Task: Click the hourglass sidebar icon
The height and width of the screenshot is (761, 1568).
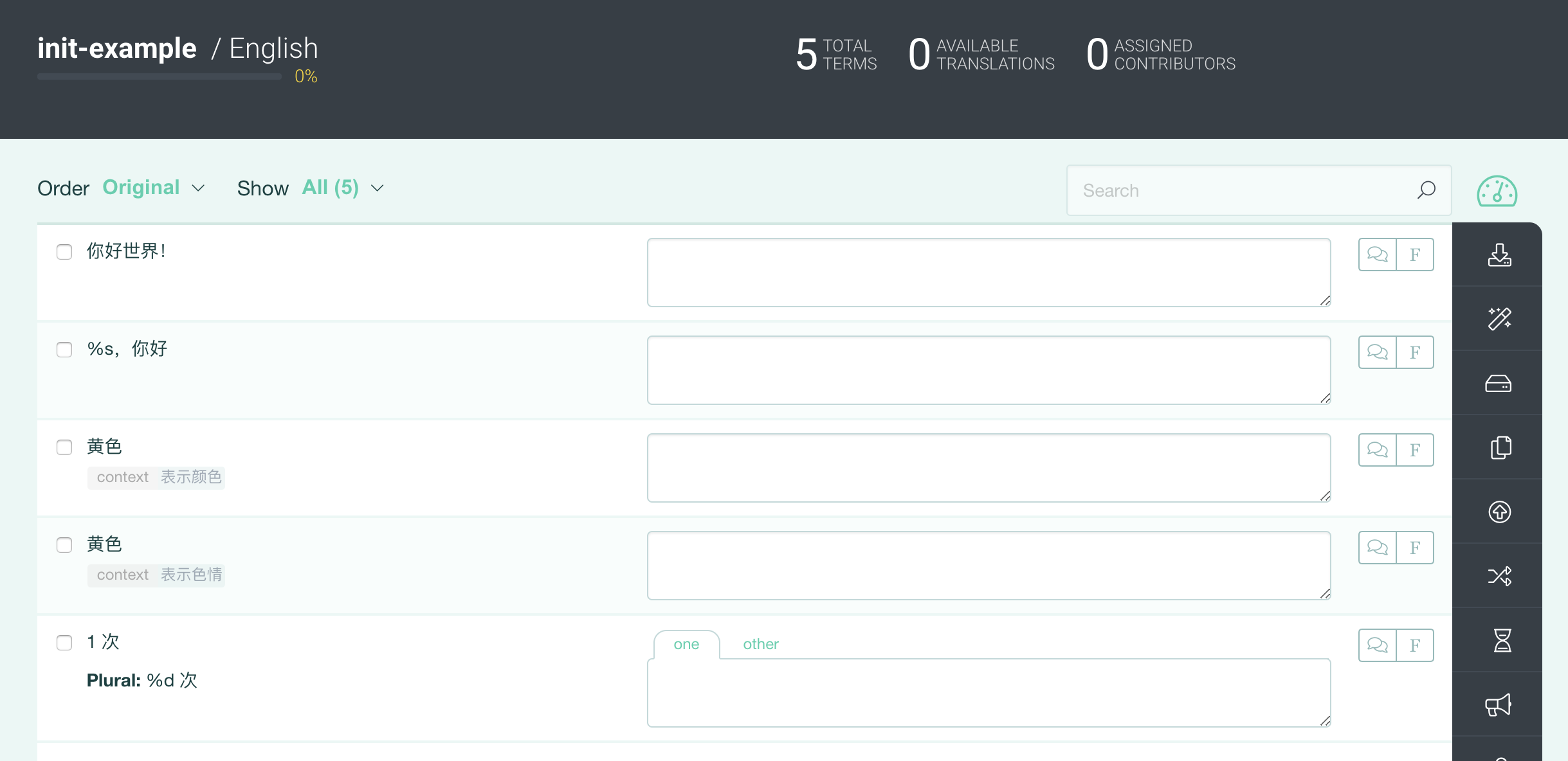Action: [x=1502, y=640]
